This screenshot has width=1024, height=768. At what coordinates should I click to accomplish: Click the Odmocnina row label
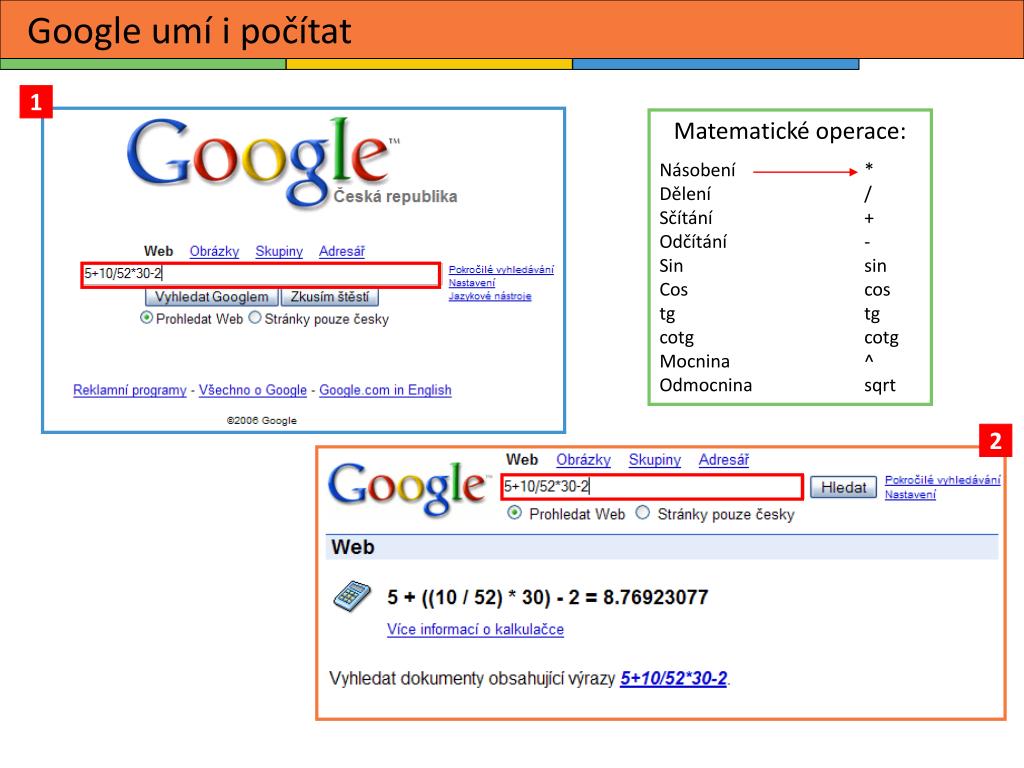(705, 385)
